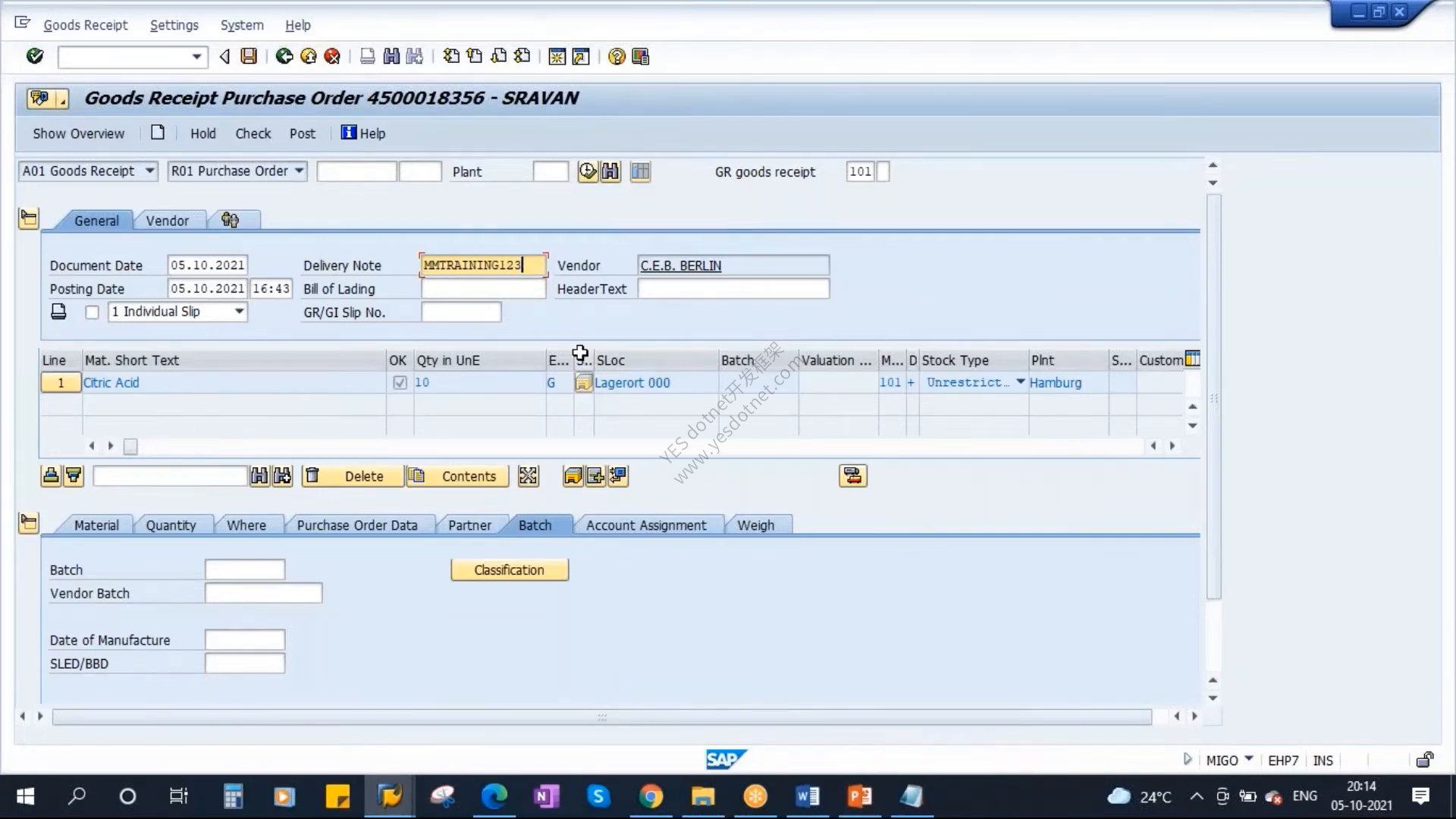Open SAP Logon from Windows taskbar
Image resolution: width=1456 pixels, height=819 pixels.
pyautogui.click(x=390, y=796)
